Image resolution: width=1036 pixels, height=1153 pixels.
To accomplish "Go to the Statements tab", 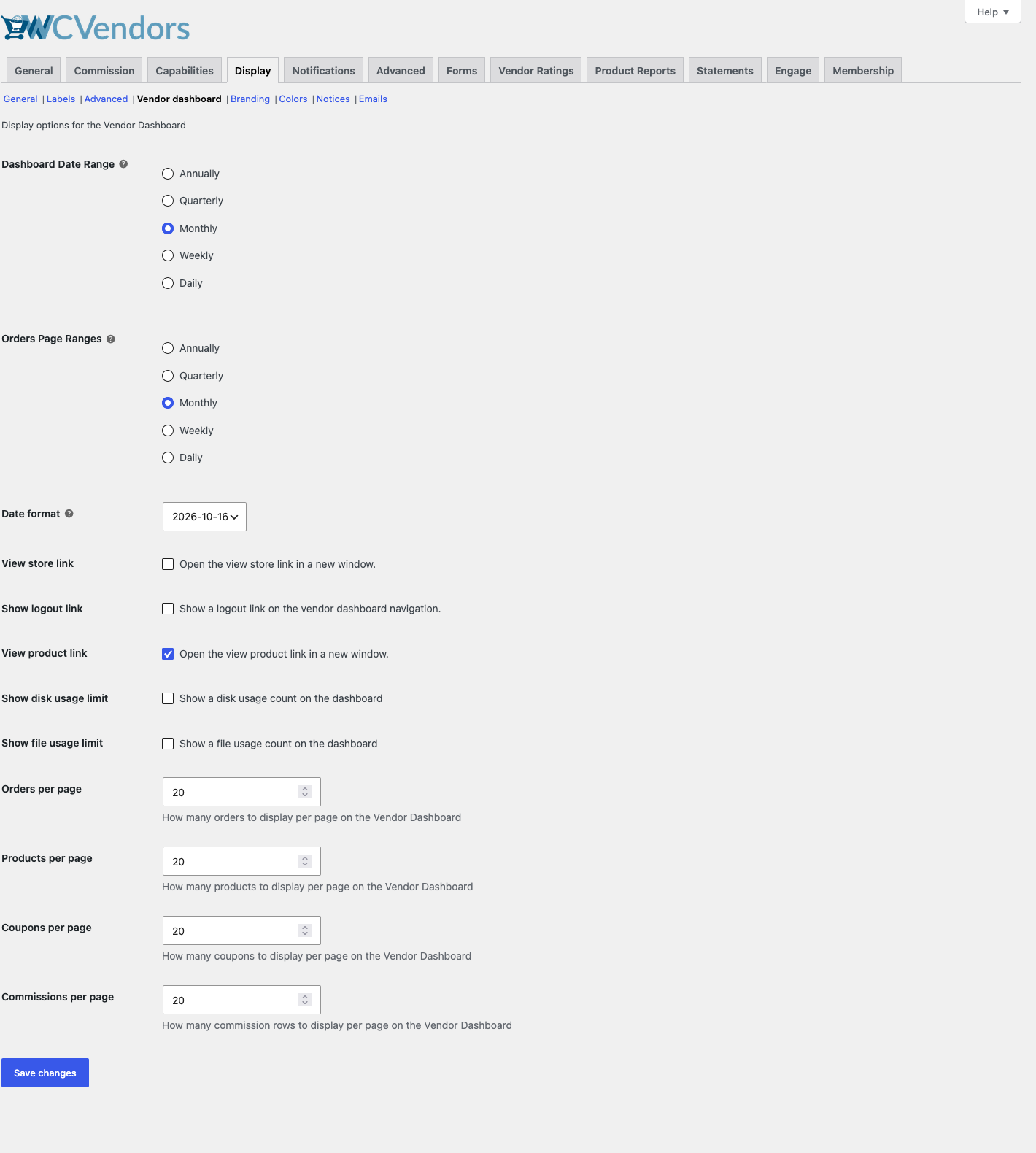I will [725, 71].
